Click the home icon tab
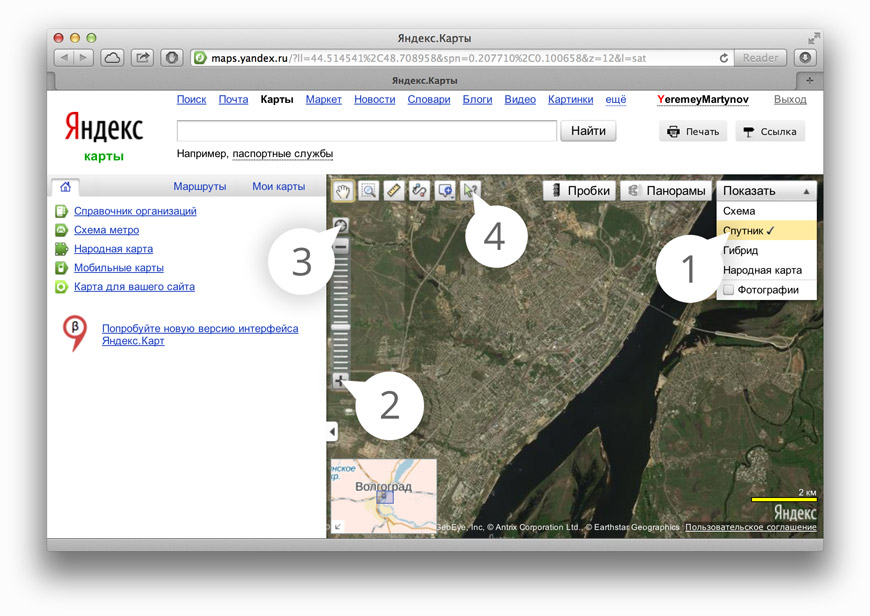Viewport: 870px width, 616px height. pos(65,186)
